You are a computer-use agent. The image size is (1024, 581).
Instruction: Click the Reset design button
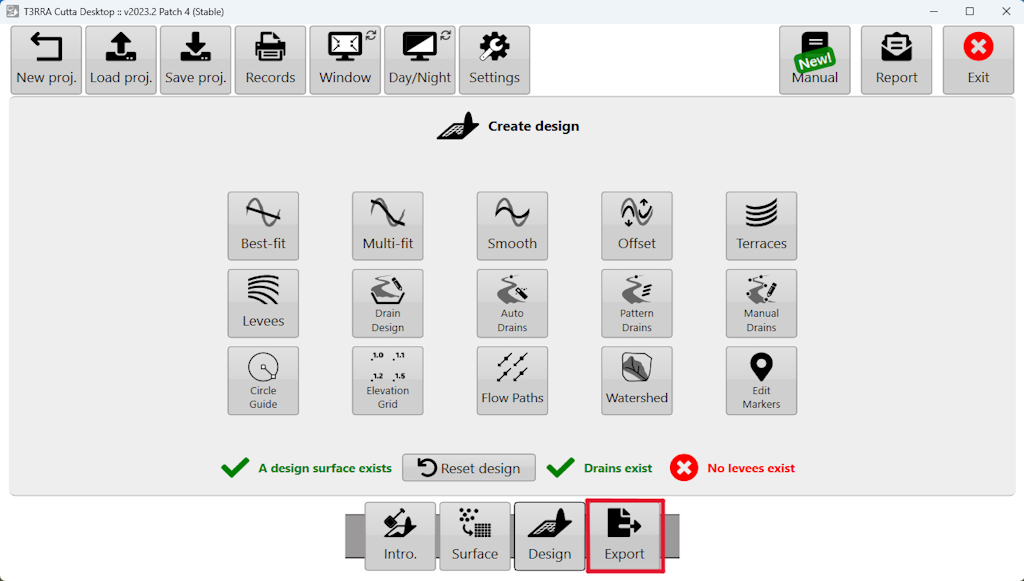click(469, 468)
